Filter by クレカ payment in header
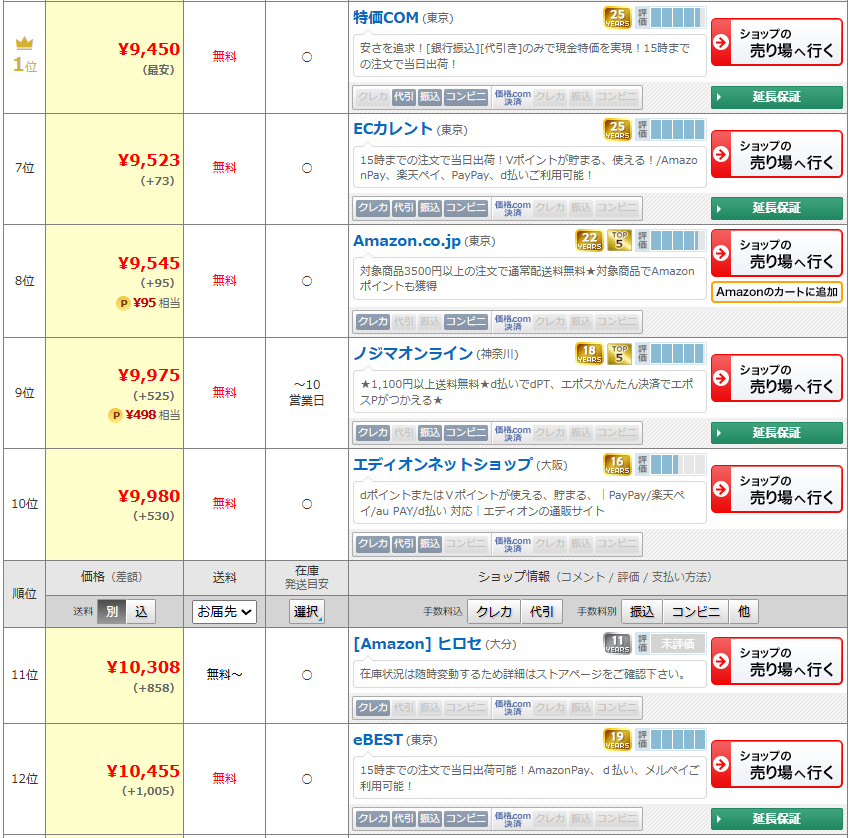This screenshot has height=838, width=850. pyautogui.click(x=494, y=611)
